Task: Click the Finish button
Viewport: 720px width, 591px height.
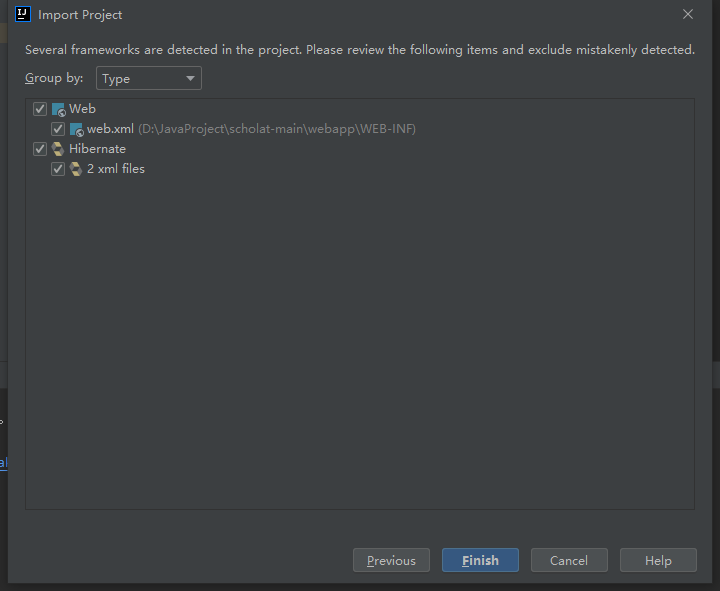Action: (480, 560)
